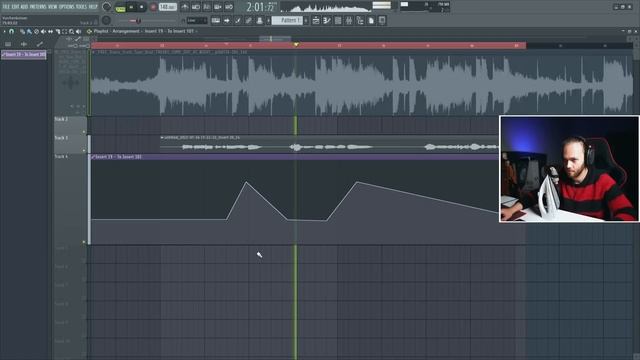Show pattern clips in picker panel
The width and height of the screenshot is (640, 360).
click(x=8, y=44)
